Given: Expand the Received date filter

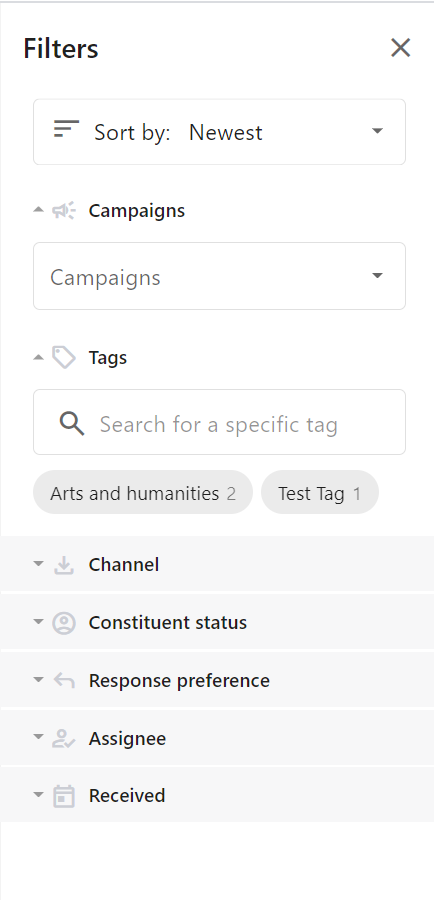Looking at the screenshot, I should [217, 795].
